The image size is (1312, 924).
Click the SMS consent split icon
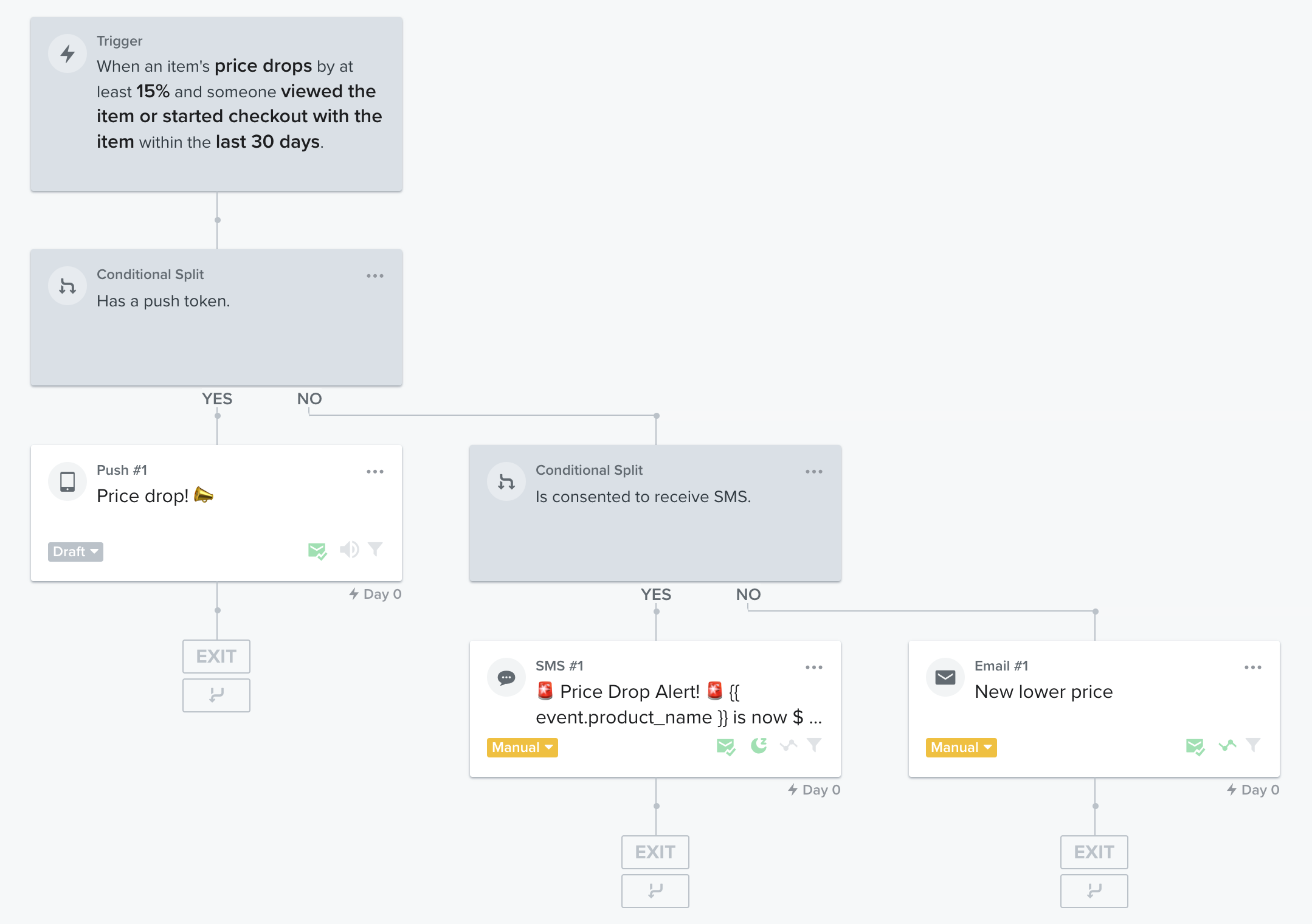pos(506,482)
